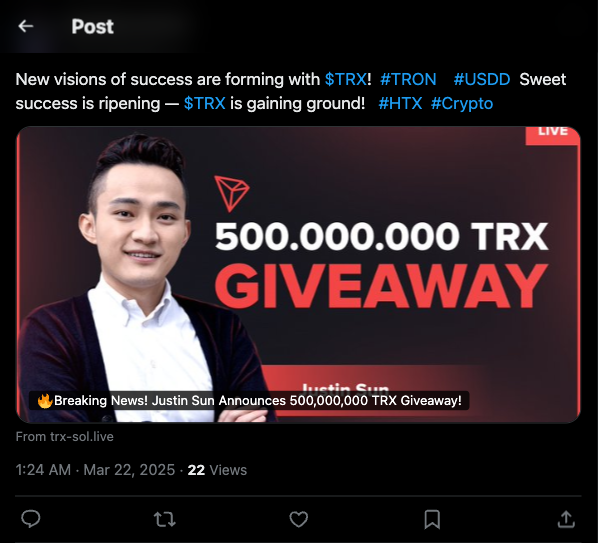View the 22 Views count

[x=217, y=470]
